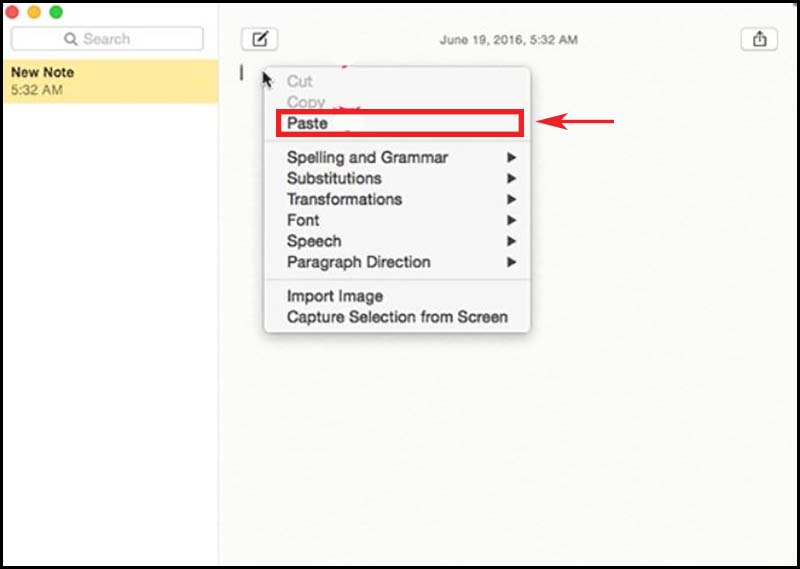Screen dimensions: 800x569
Task: Click the compose new note icon
Action: 259,40
